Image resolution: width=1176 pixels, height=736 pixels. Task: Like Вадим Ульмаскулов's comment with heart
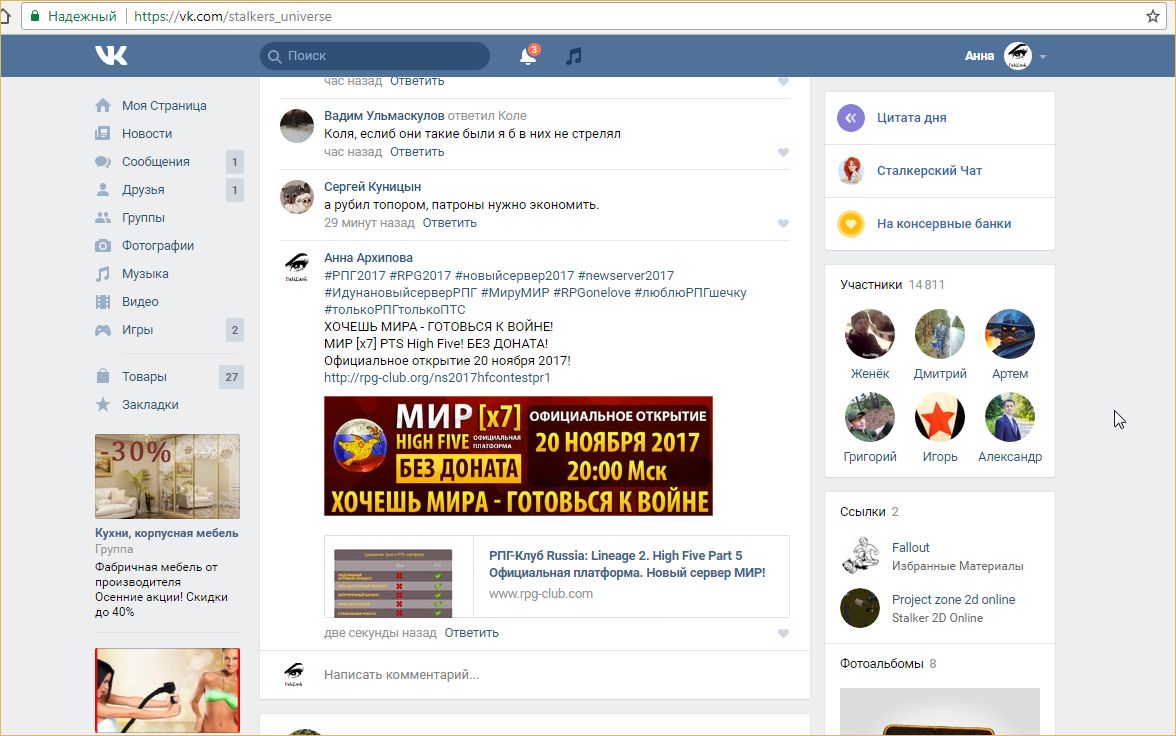(x=783, y=152)
